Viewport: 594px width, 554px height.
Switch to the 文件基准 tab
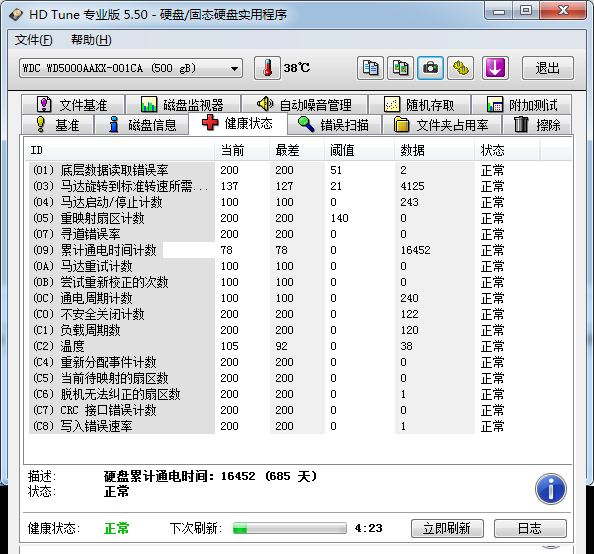73,105
